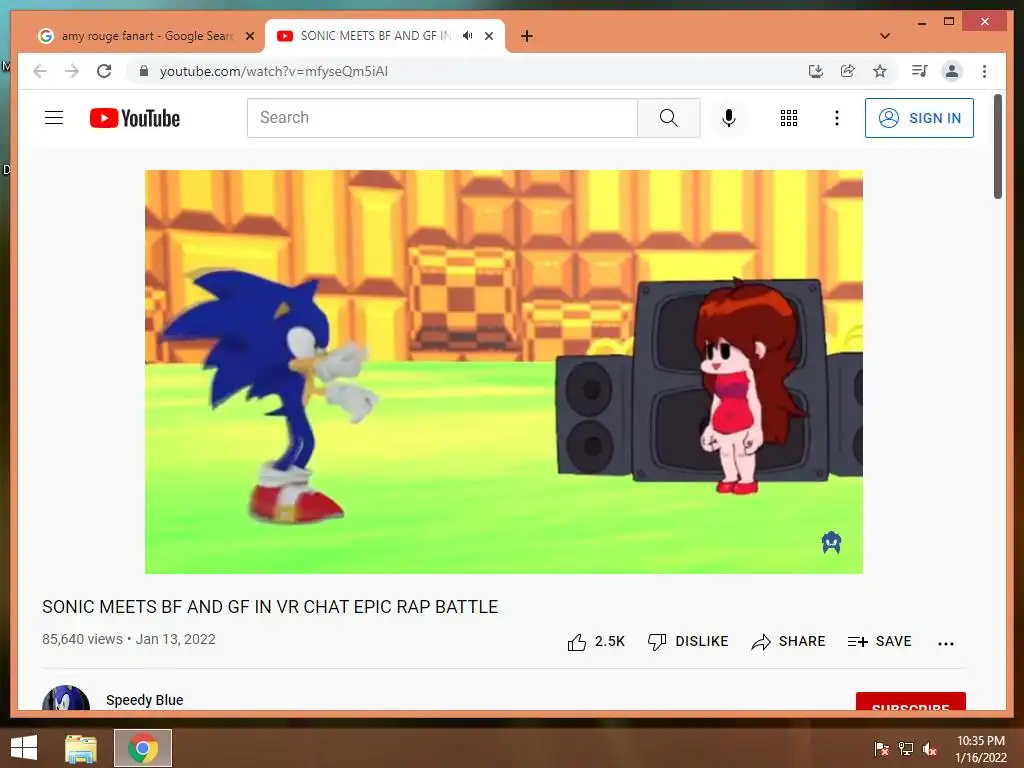Viewport: 1024px width, 768px height.
Task: Search with your voice microphone
Action: tap(729, 118)
